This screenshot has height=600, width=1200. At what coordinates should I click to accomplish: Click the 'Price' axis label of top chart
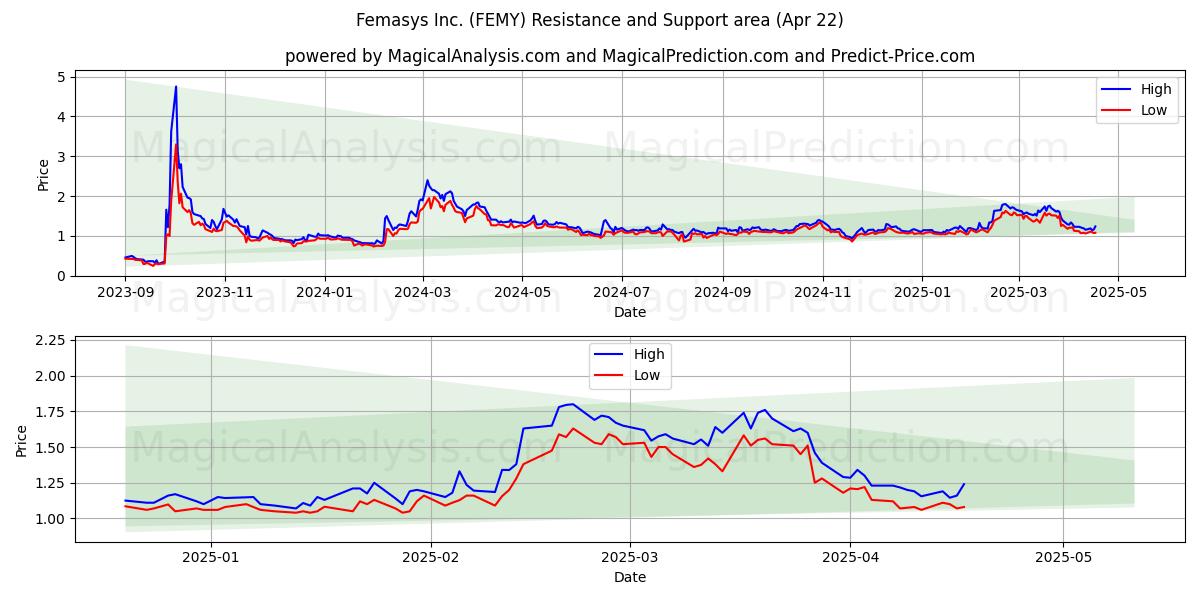coord(43,174)
